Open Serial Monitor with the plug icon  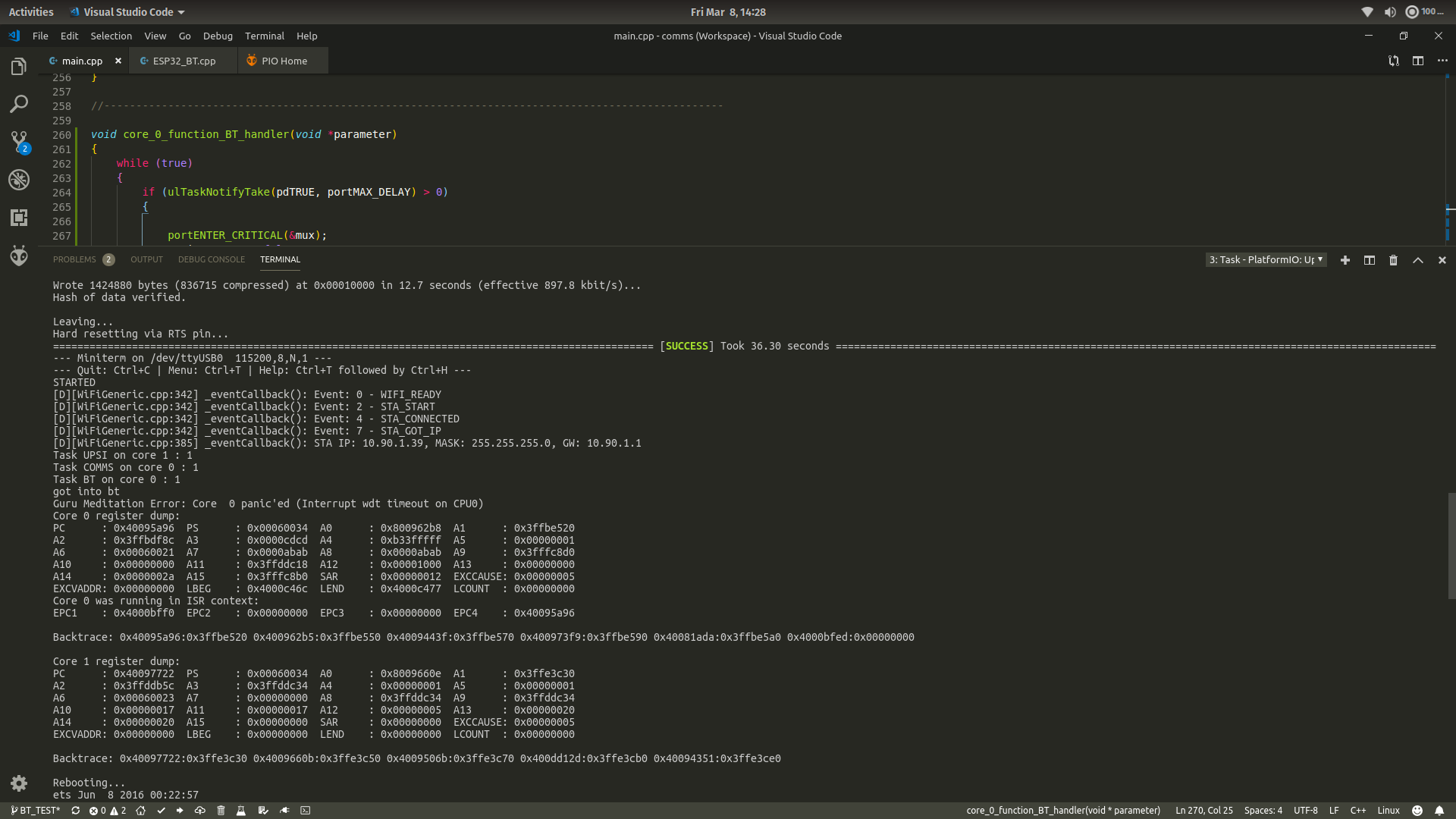pyautogui.click(x=284, y=810)
